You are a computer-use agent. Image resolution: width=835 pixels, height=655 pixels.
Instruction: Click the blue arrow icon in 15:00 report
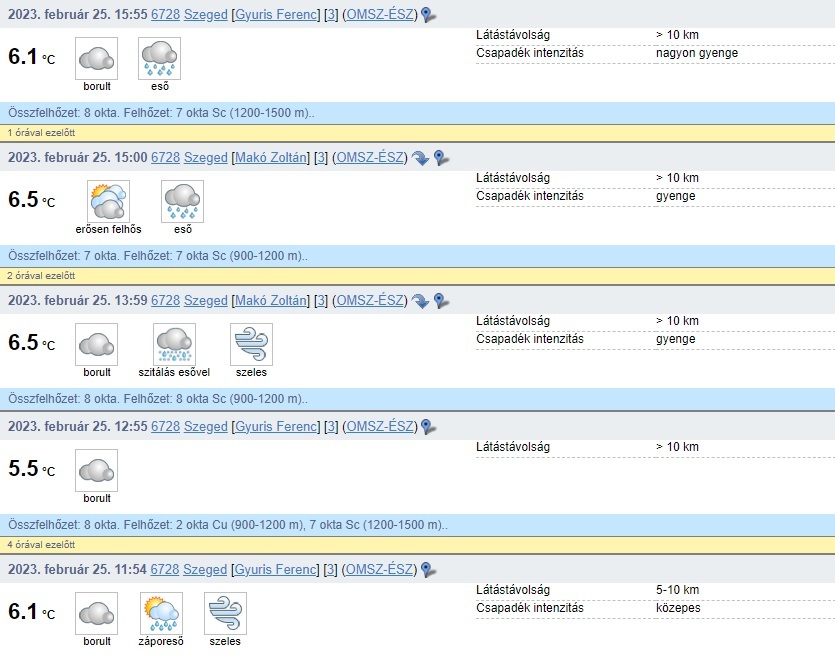[420, 158]
